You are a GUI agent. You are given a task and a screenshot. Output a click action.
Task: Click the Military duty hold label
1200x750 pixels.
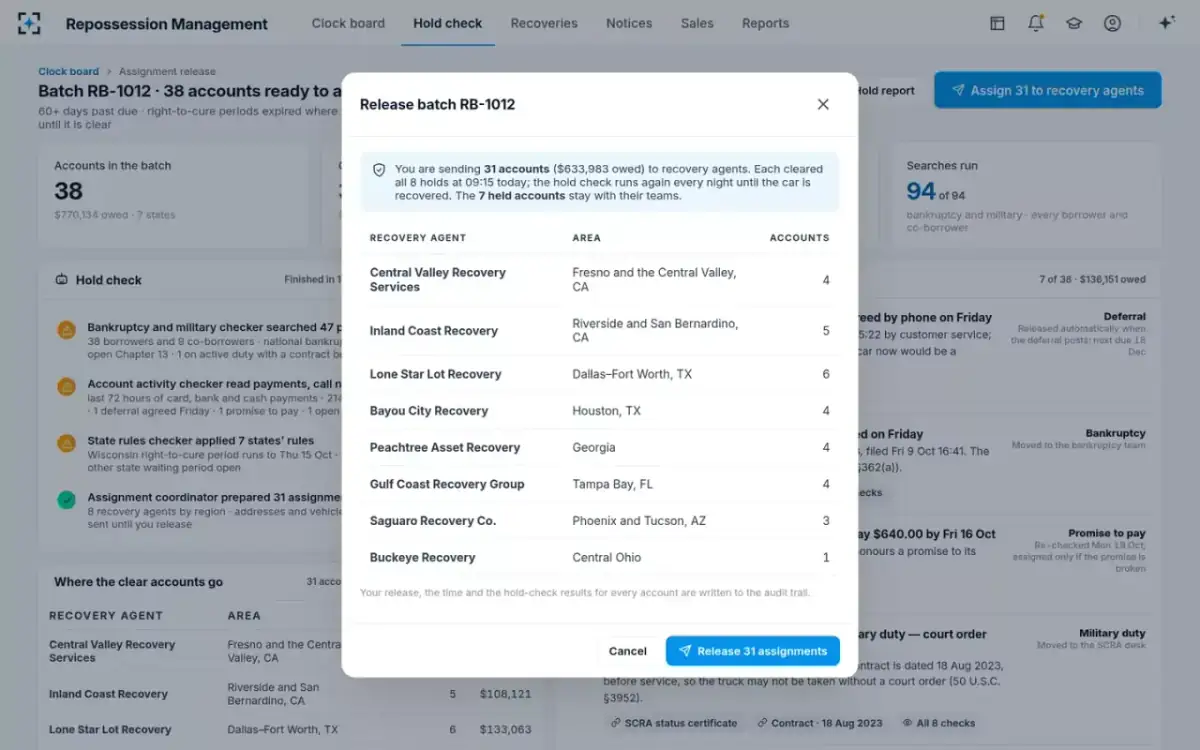click(1112, 633)
